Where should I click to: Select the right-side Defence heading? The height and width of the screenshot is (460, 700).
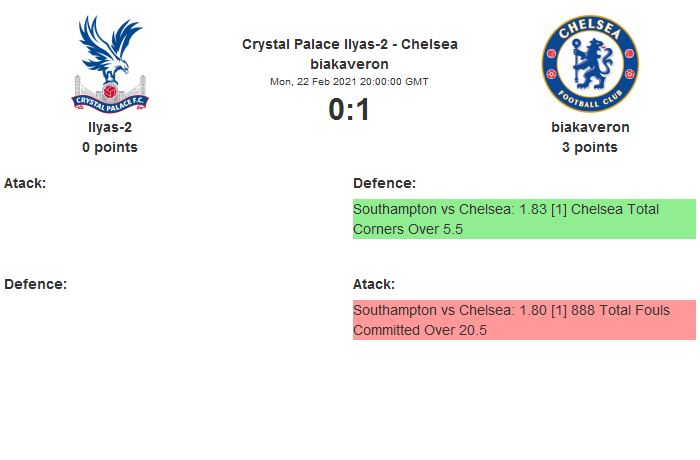coord(384,183)
